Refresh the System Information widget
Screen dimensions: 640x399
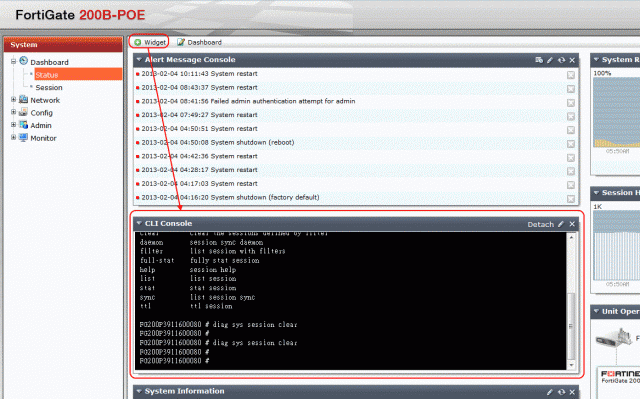(x=562, y=392)
